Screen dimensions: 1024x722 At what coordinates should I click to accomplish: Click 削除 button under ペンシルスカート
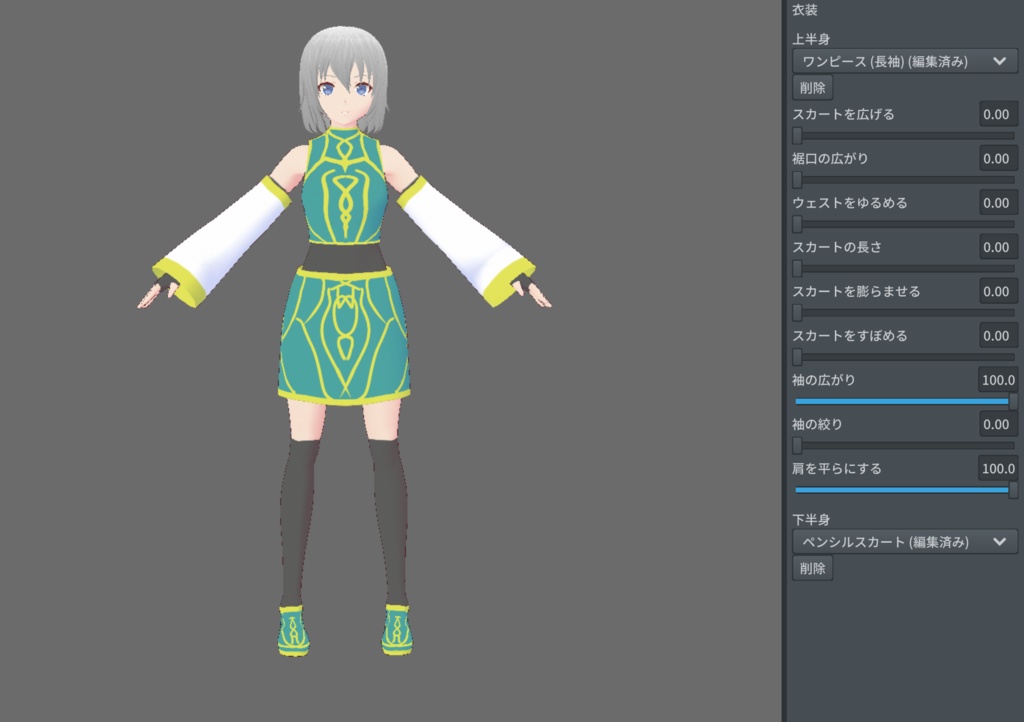tap(812, 568)
